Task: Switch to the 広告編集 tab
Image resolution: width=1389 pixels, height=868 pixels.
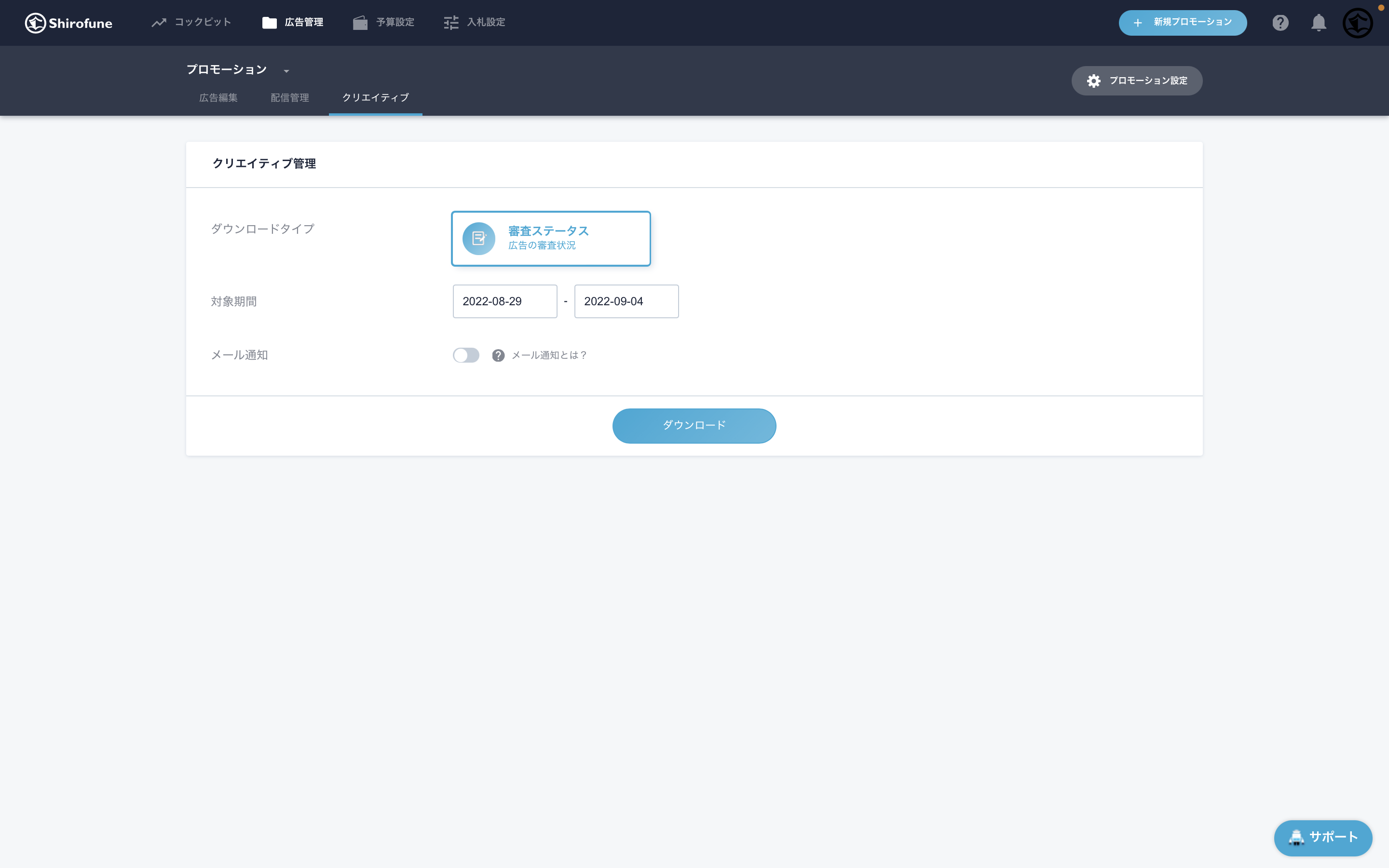Action: click(218, 97)
